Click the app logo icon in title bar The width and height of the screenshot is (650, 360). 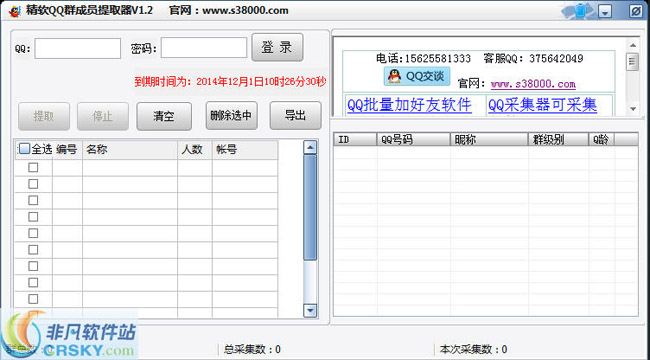pos(15,11)
